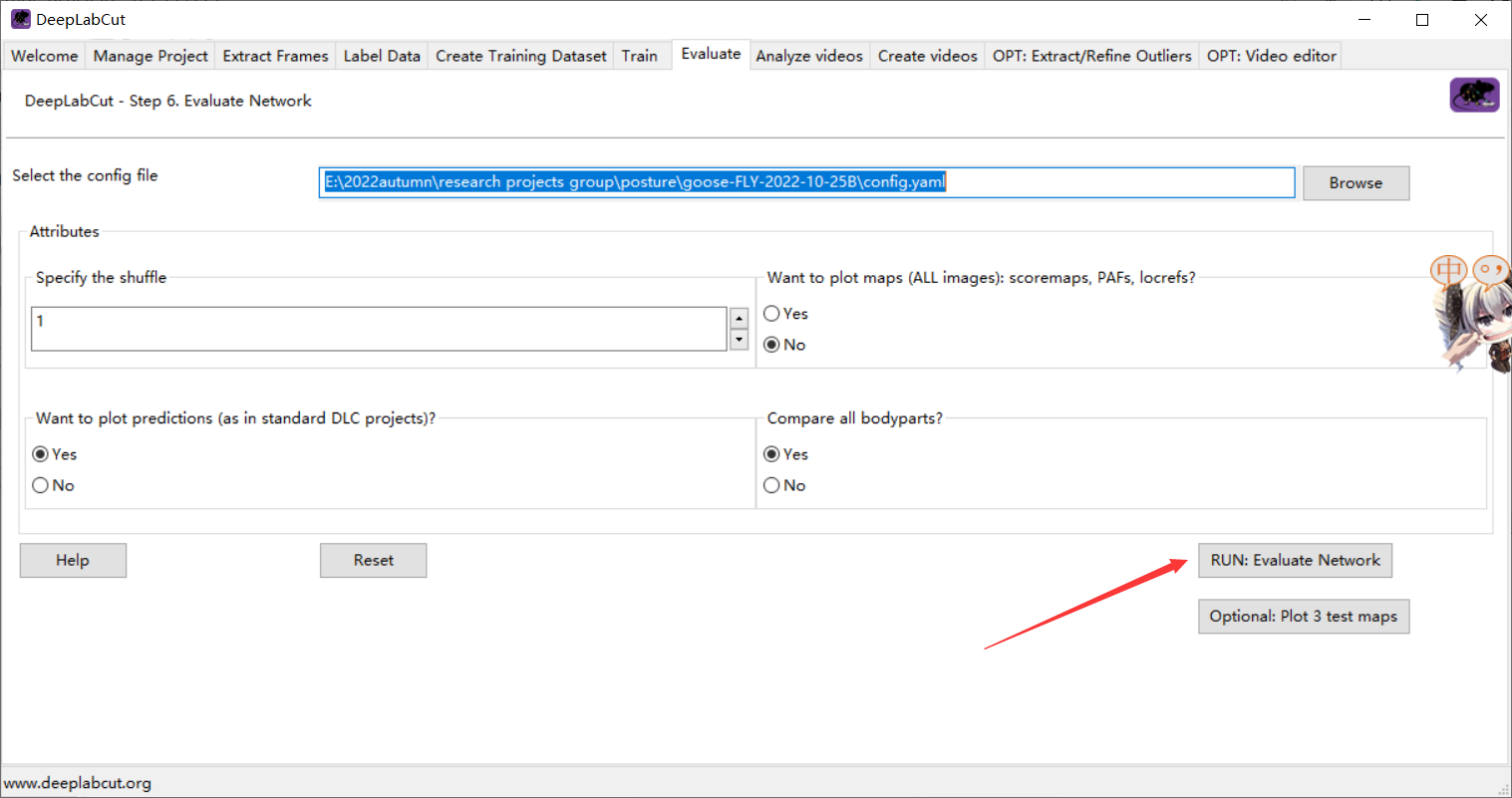Click the punctuation mode bubble icon
This screenshot has height=798, width=1512.
1491,269
